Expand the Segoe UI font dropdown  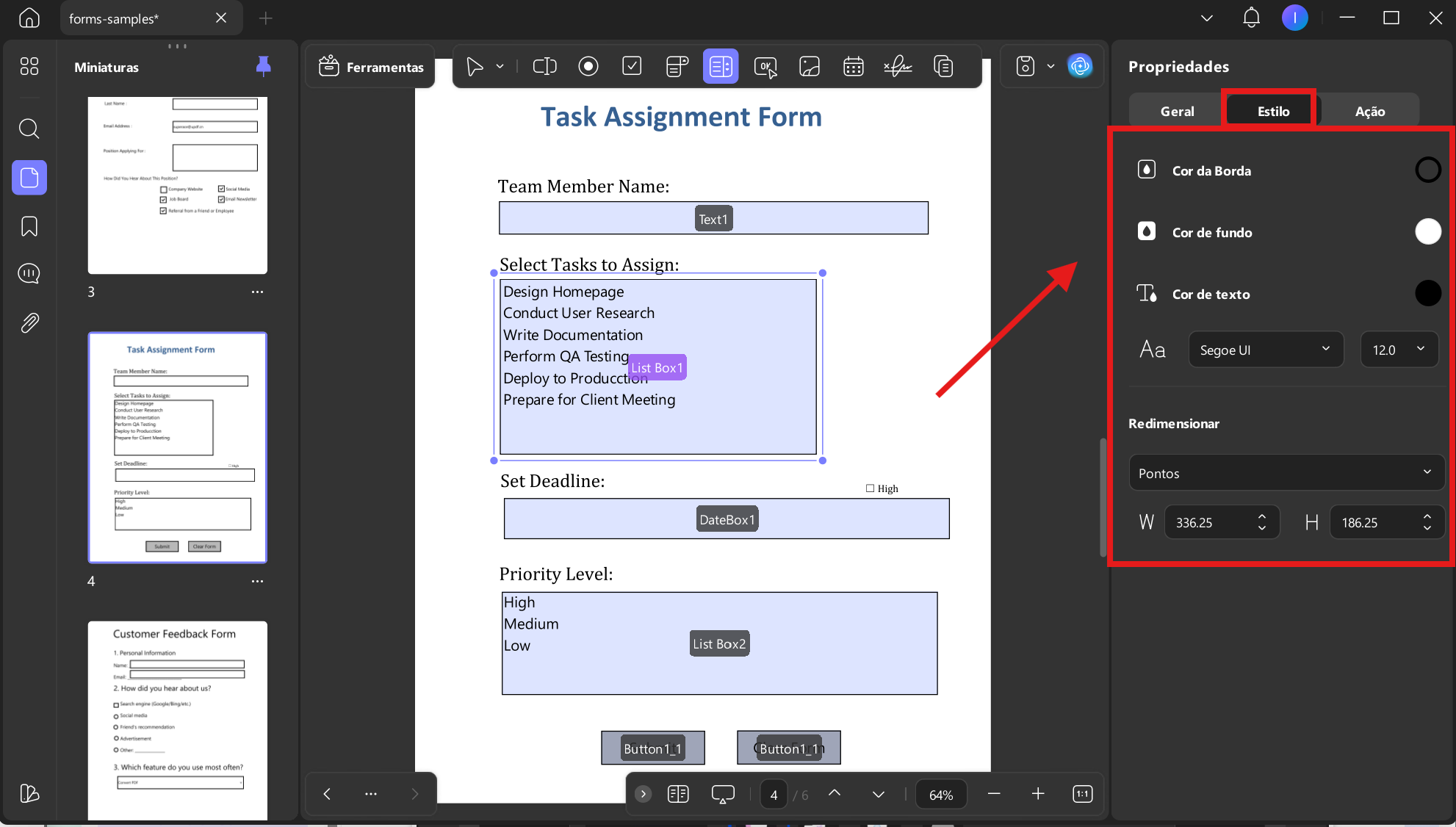[x=1266, y=350]
